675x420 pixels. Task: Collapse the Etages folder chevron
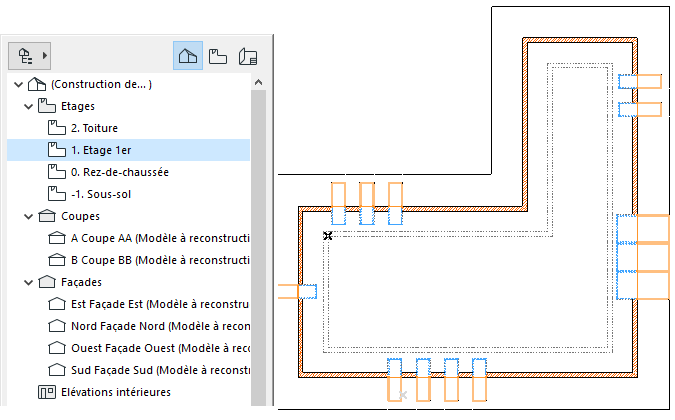[x=28, y=106]
